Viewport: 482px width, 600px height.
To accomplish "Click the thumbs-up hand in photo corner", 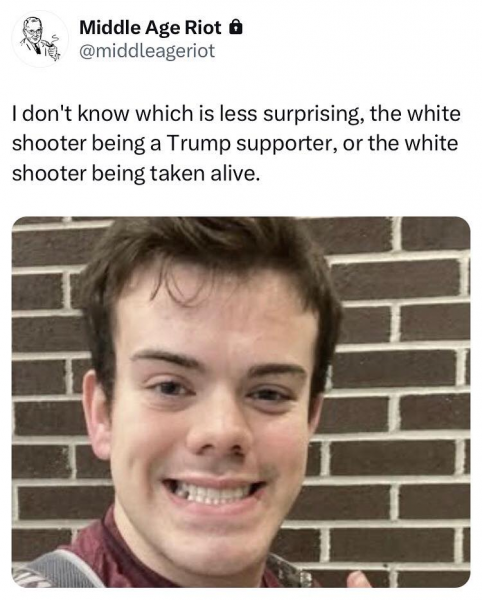I will coord(359,579).
